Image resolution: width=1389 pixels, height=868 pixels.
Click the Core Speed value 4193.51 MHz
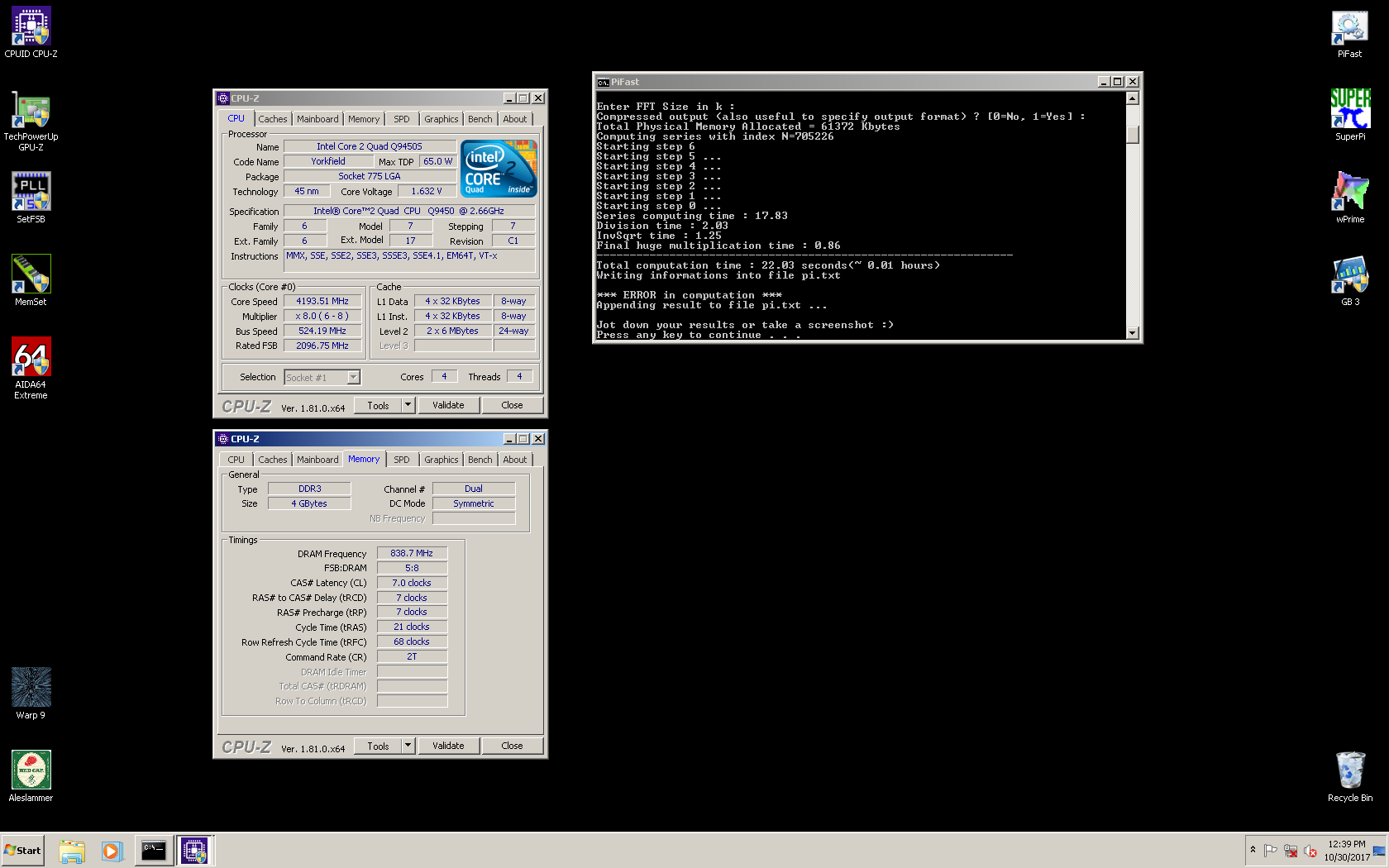[322, 302]
